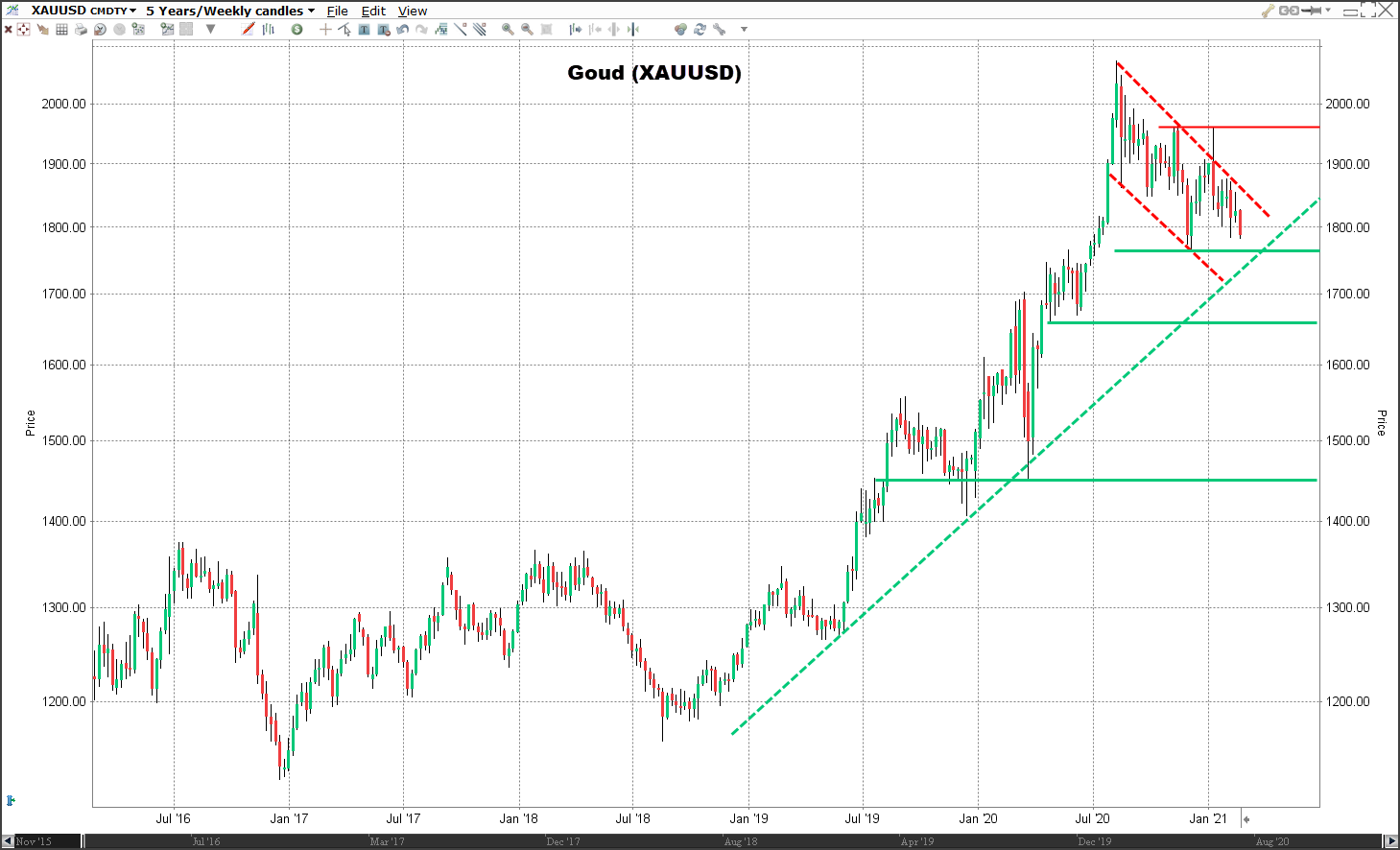The width and height of the screenshot is (1400, 850).
Task: Select the plus crosshair cursor tool
Action: click(x=325, y=30)
